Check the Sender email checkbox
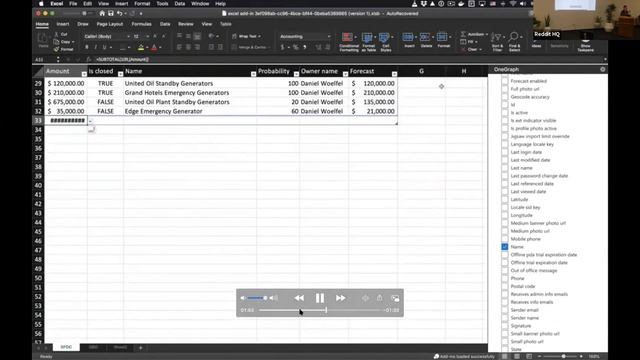The height and width of the screenshot is (360, 640). coord(505,310)
